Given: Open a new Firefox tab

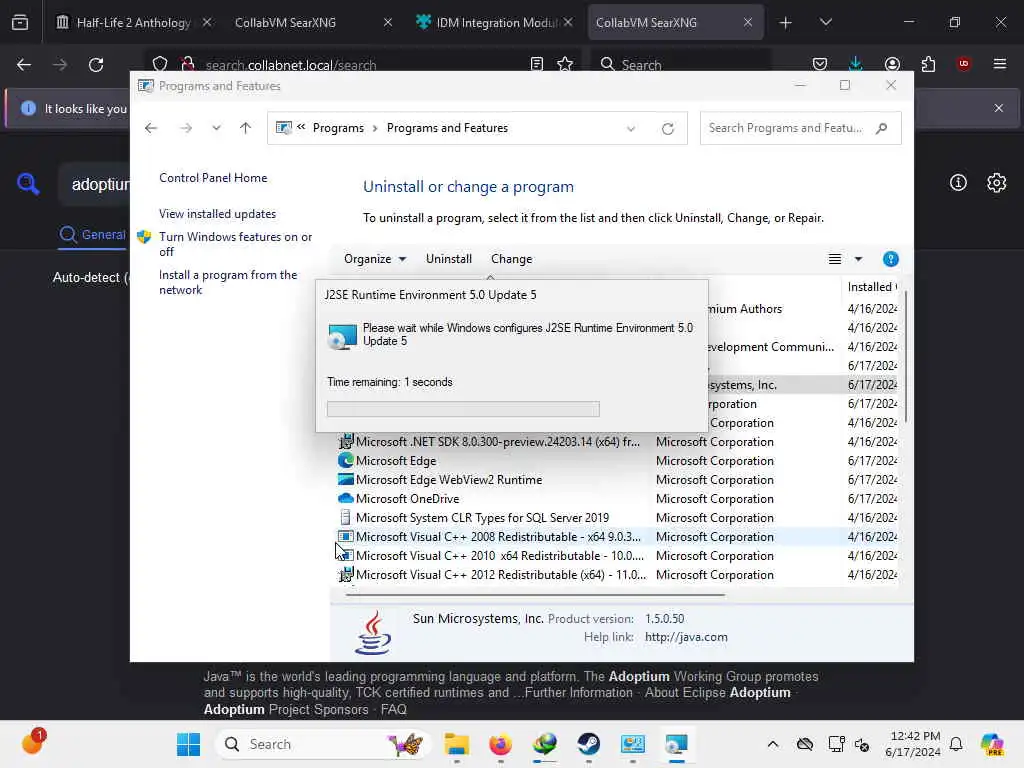Looking at the screenshot, I should 785,23.
